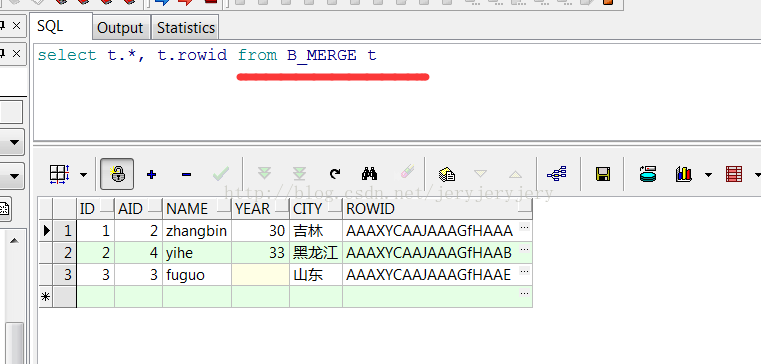Click the bar chart icon
The width and height of the screenshot is (761, 364).
(683, 174)
